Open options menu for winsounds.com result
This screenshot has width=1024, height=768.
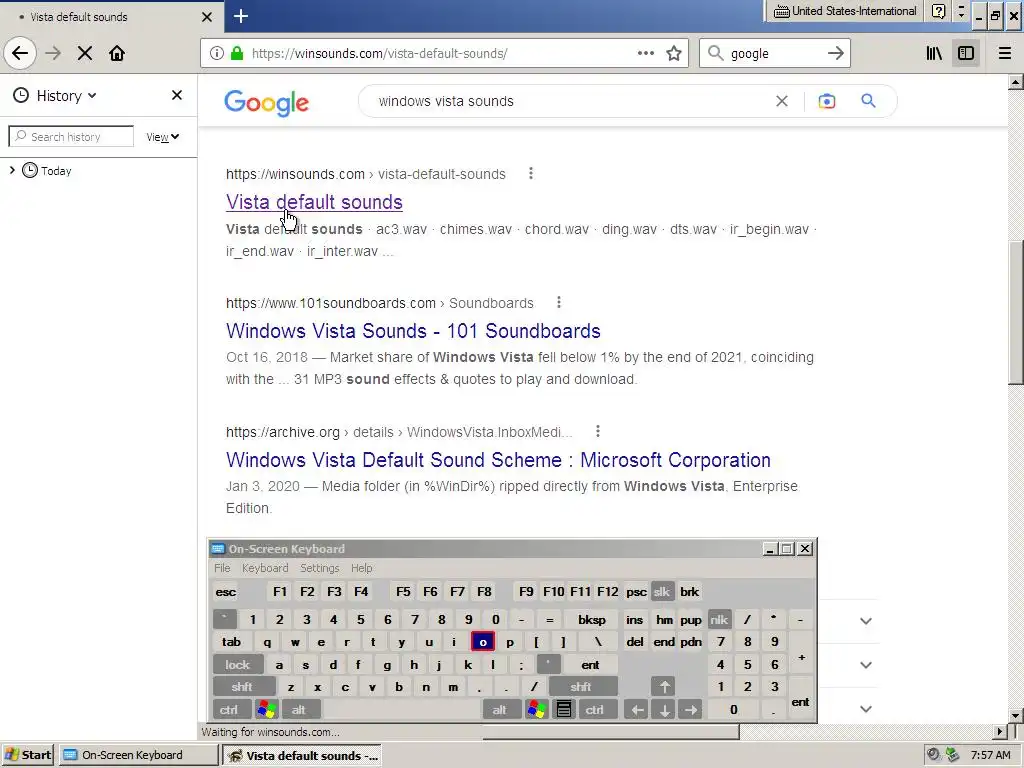click(x=531, y=173)
